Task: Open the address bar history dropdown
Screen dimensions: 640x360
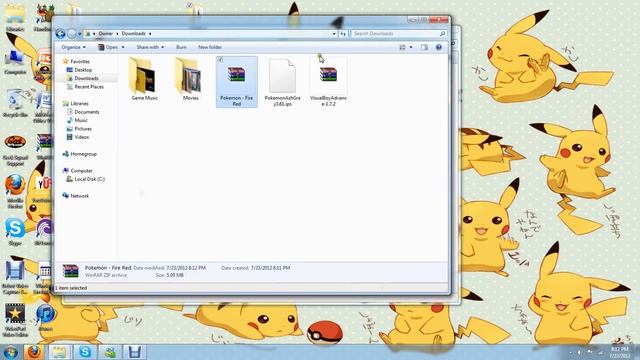Action: [334, 33]
